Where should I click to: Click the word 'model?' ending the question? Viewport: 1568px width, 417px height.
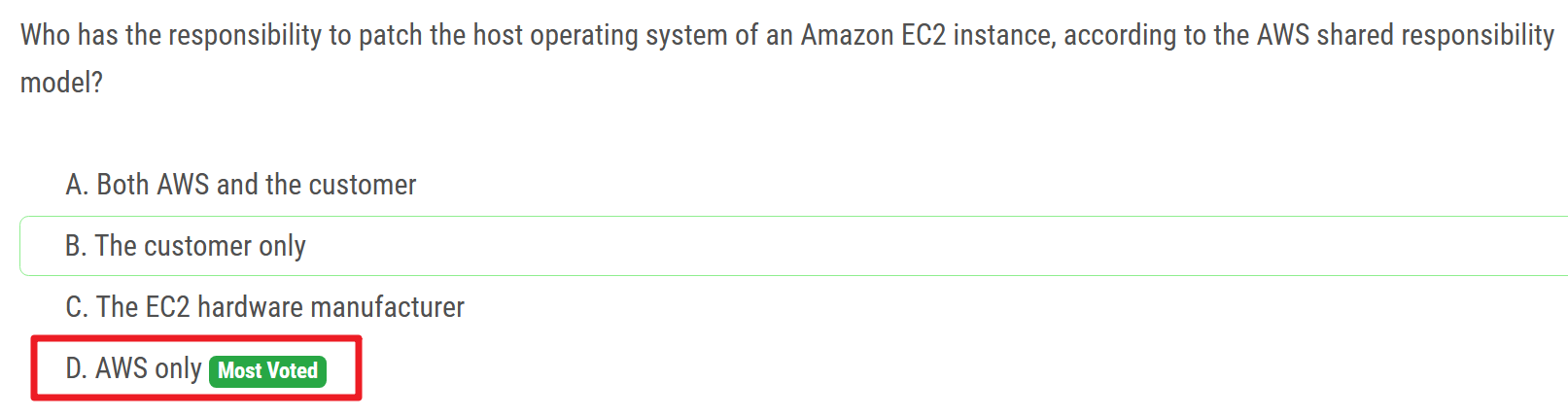(61, 83)
